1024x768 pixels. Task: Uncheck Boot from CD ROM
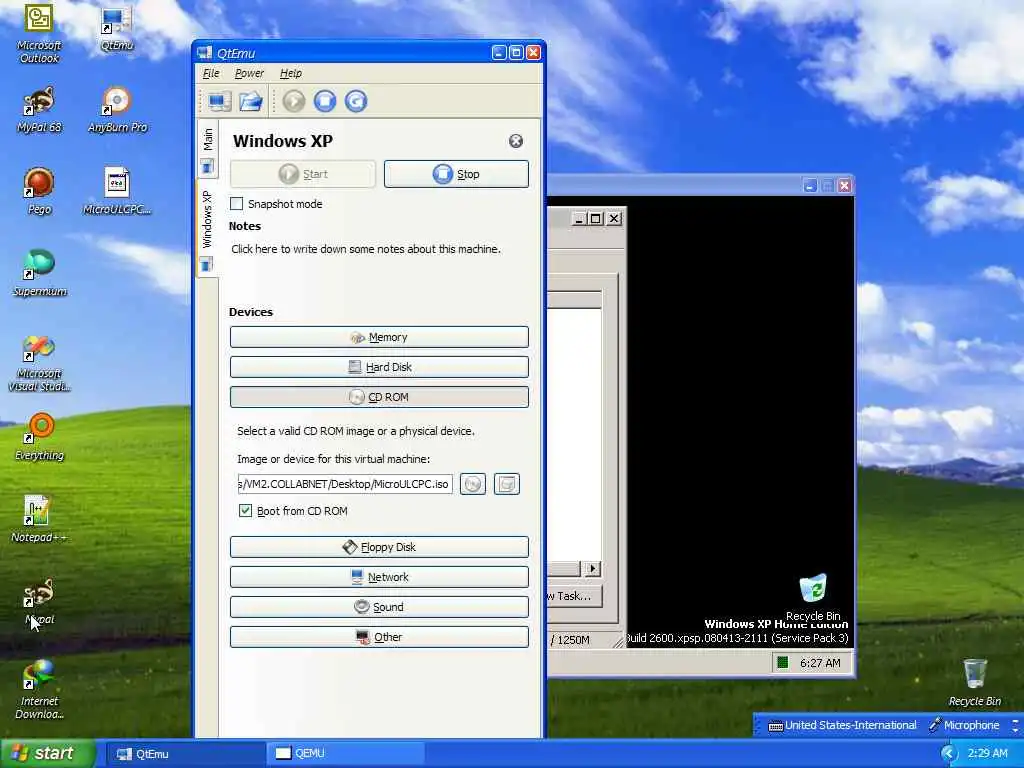pos(246,511)
